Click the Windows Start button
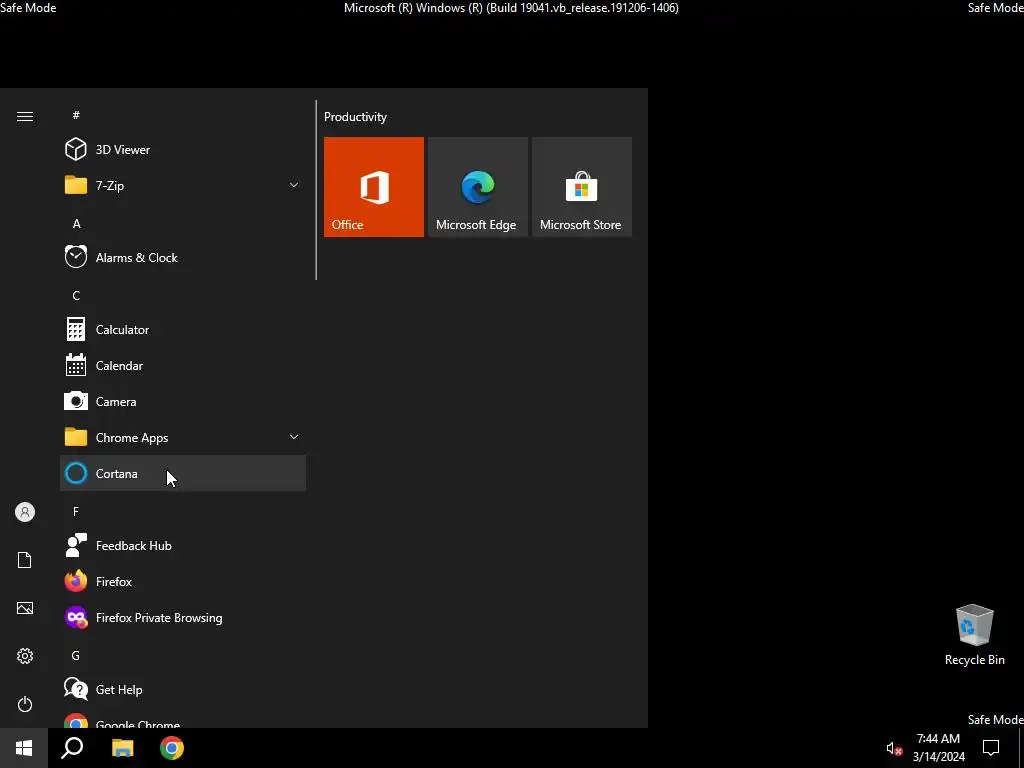This screenshot has height=768, width=1024. tap(24, 748)
